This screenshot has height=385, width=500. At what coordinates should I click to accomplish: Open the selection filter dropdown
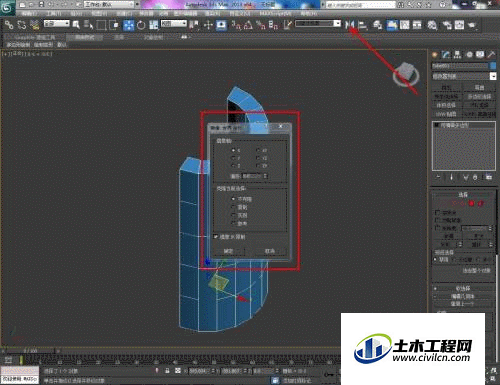click(57, 24)
